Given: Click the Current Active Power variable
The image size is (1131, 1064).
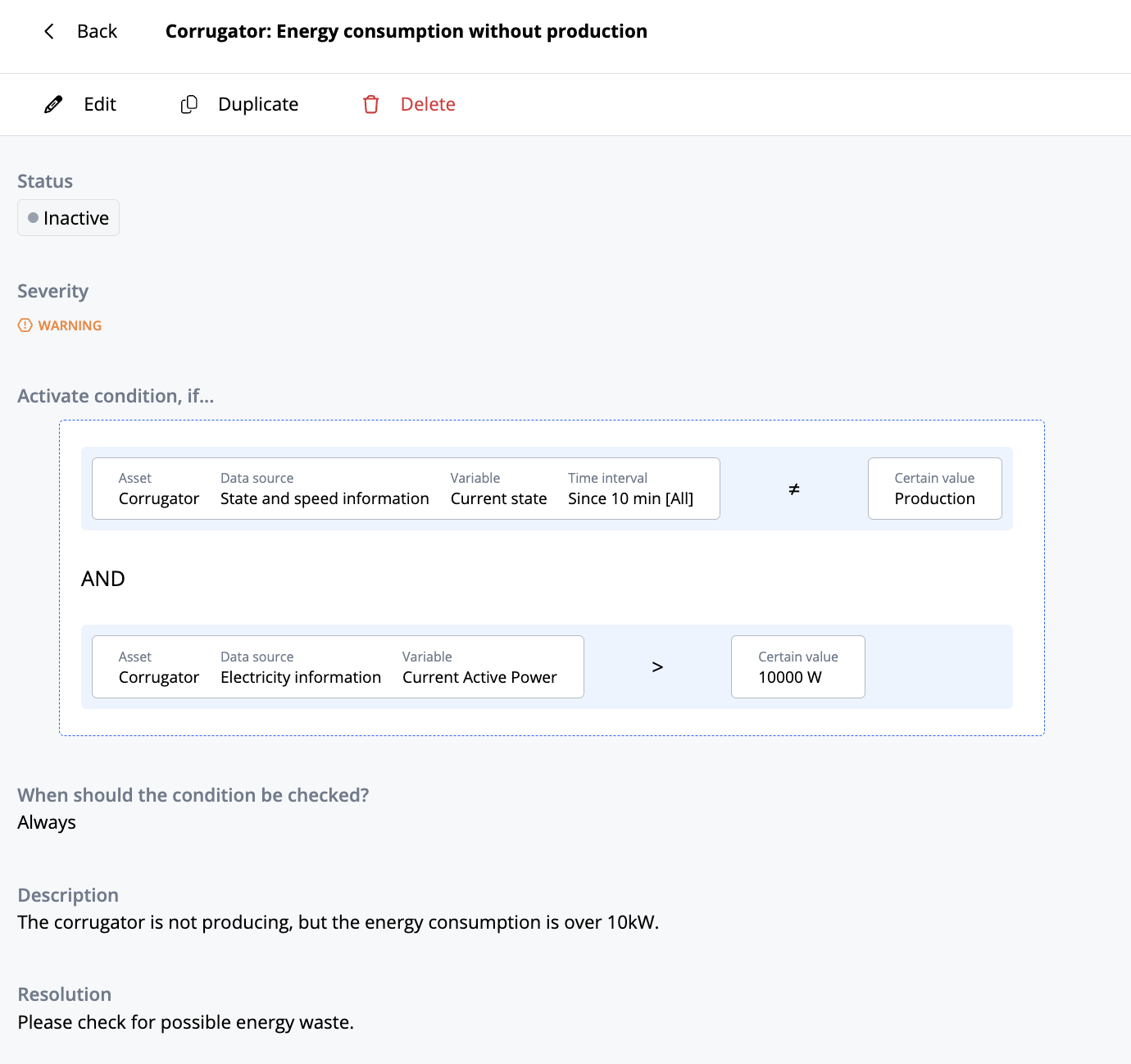Looking at the screenshot, I should (479, 677).
